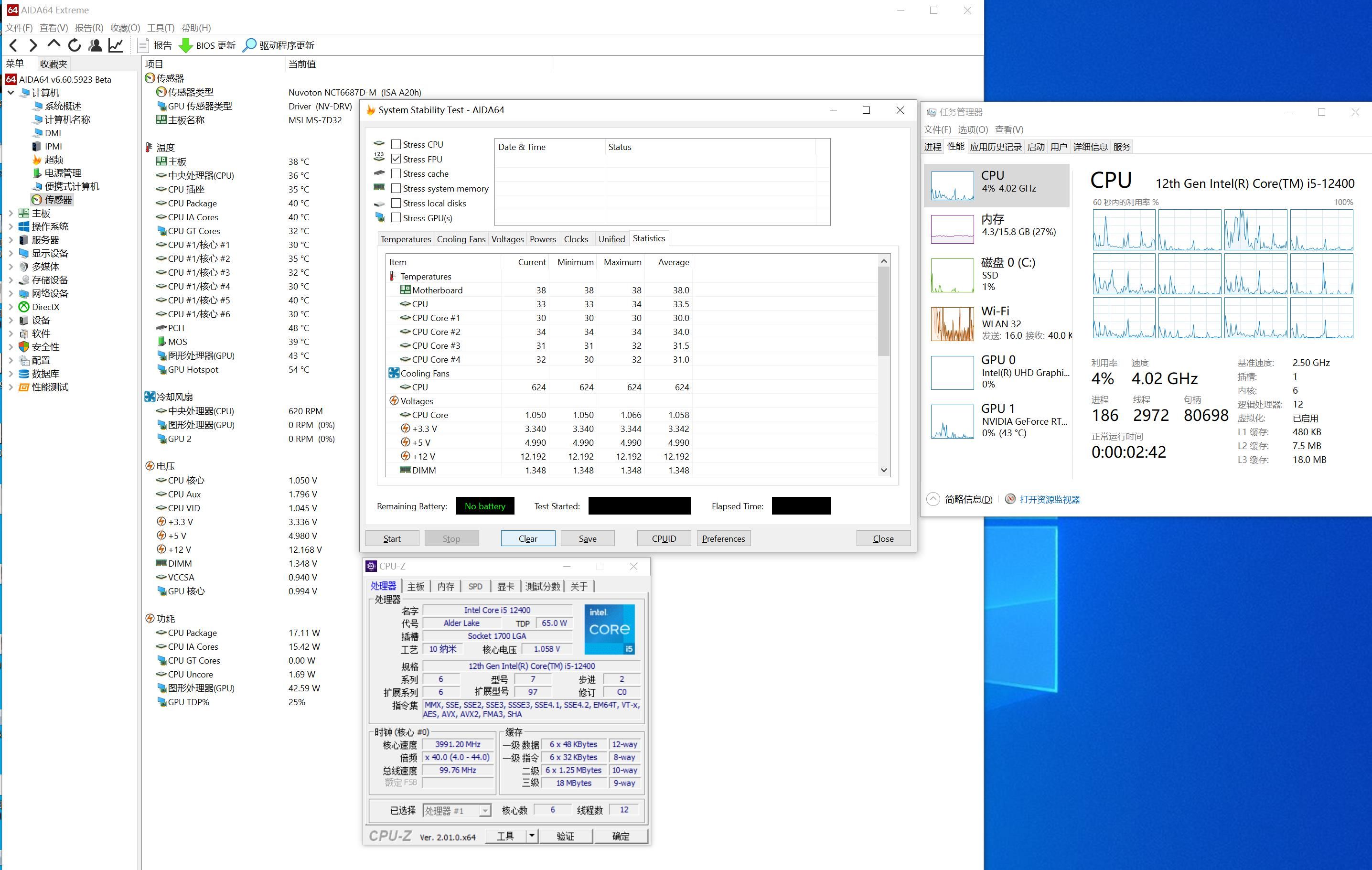Click the AIDA64 refresh toolbar icon
Viewport: 1372px width, 870px height.
point(75,45)
